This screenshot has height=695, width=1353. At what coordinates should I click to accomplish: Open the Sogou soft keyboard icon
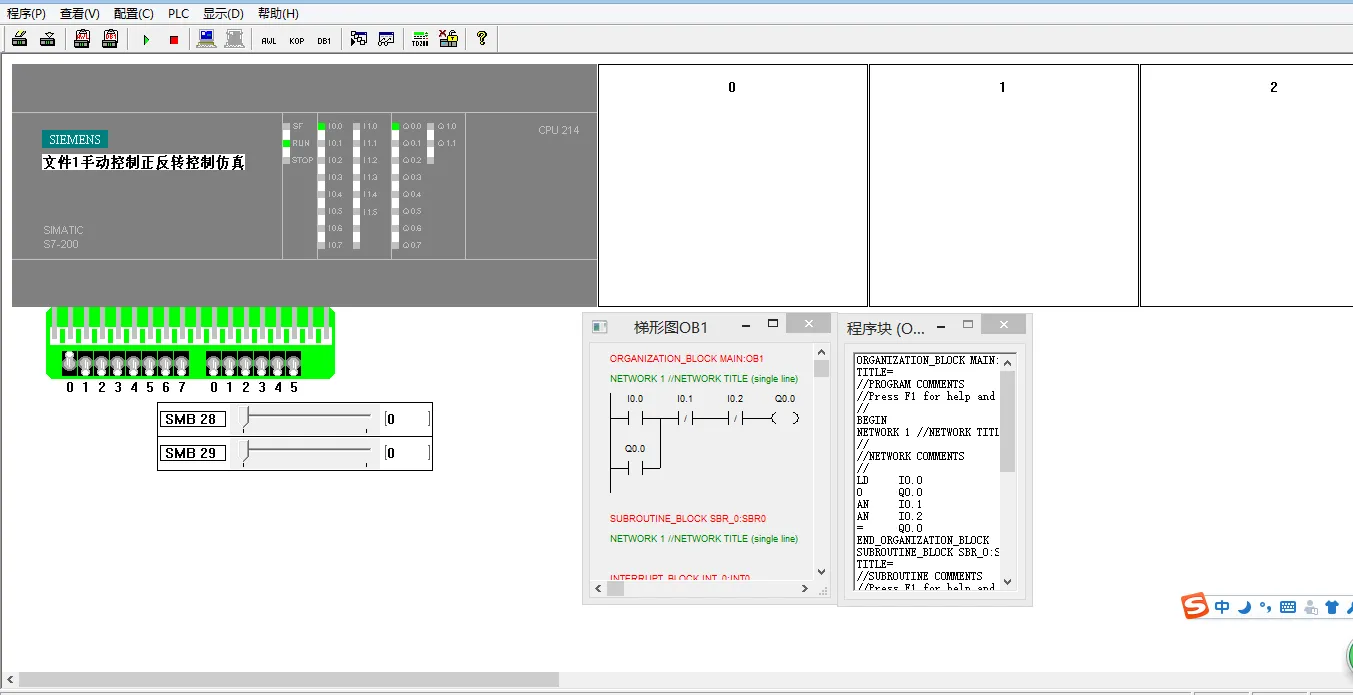tap(1288, 606)
